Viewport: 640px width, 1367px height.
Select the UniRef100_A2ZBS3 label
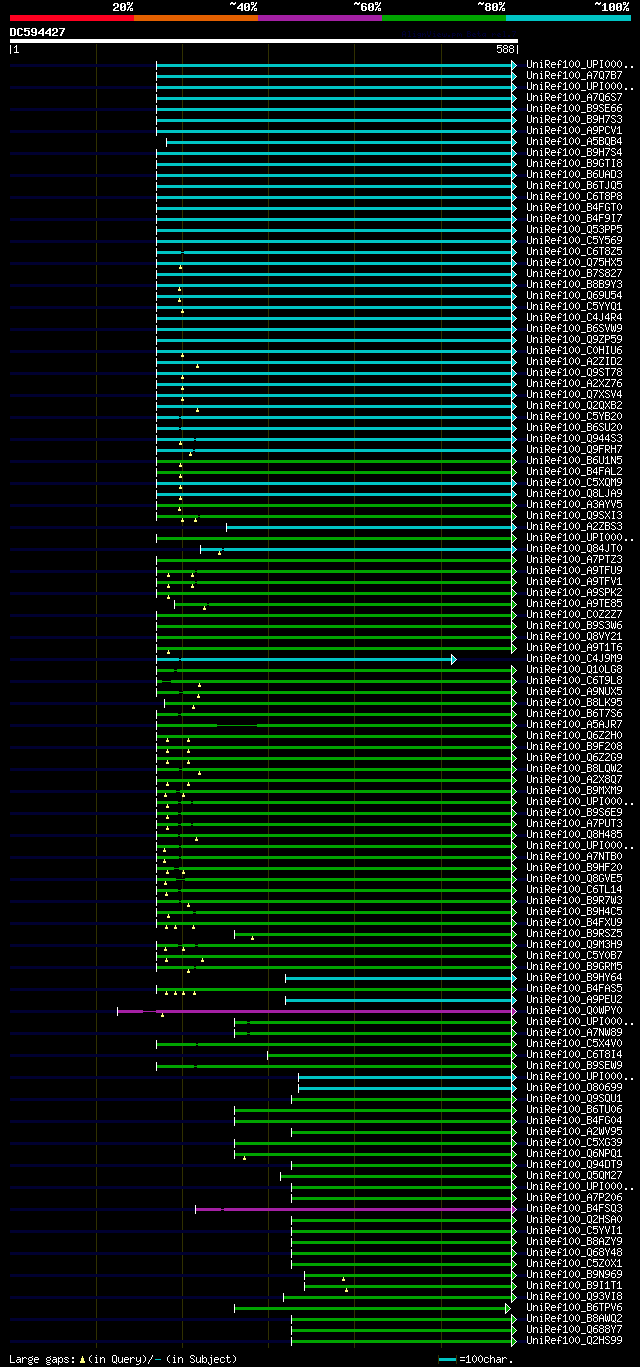(x=574, y=526)
